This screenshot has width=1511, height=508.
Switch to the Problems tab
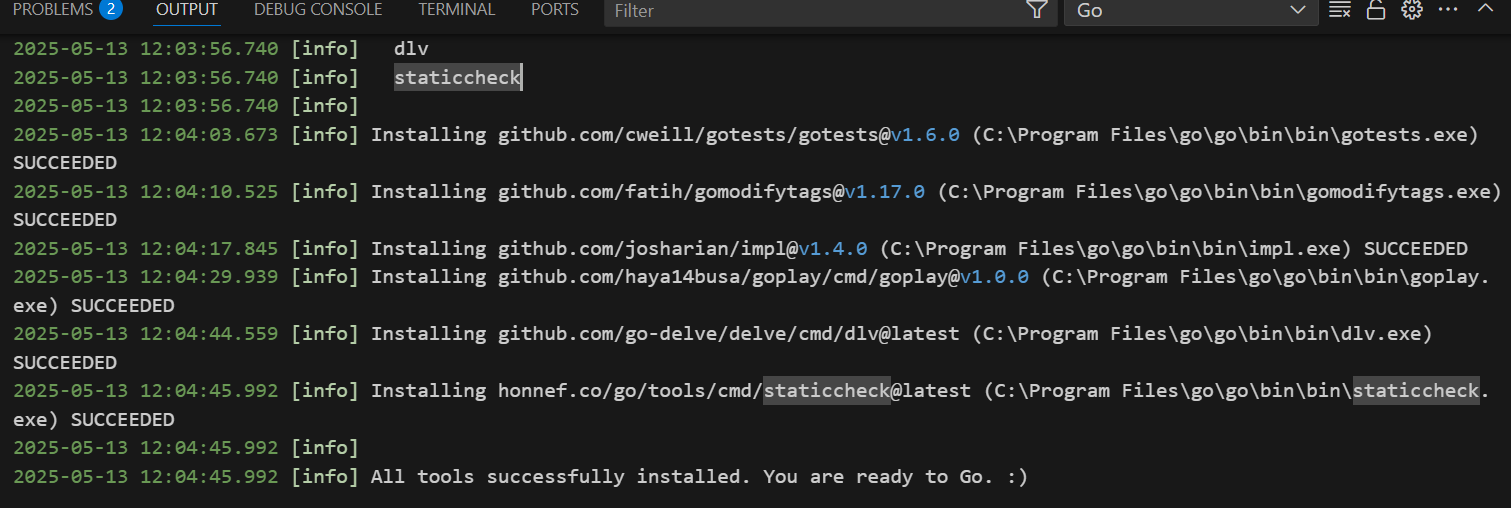[53, 10]
